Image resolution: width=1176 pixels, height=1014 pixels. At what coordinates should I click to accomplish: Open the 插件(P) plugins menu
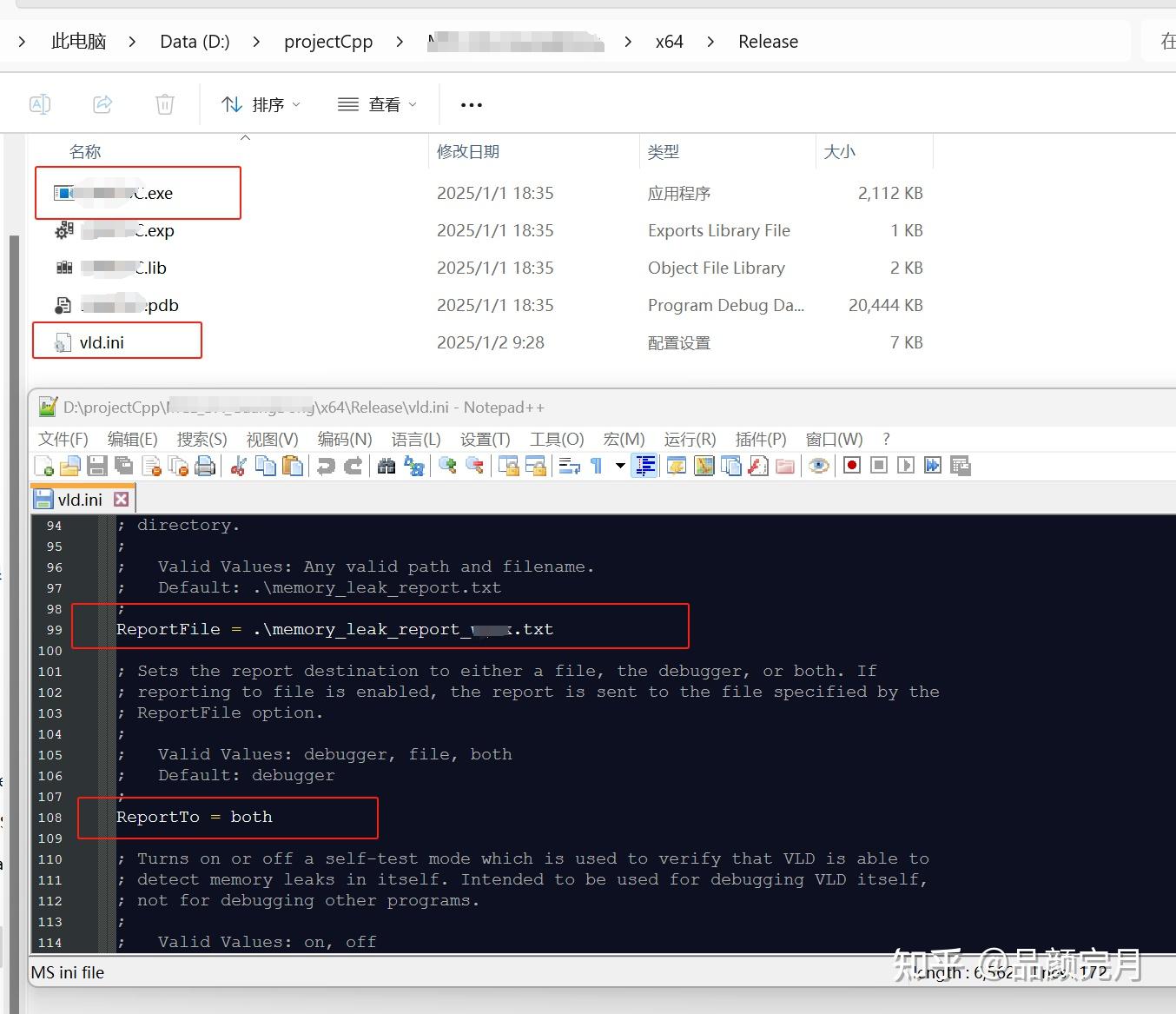[761, 440]
